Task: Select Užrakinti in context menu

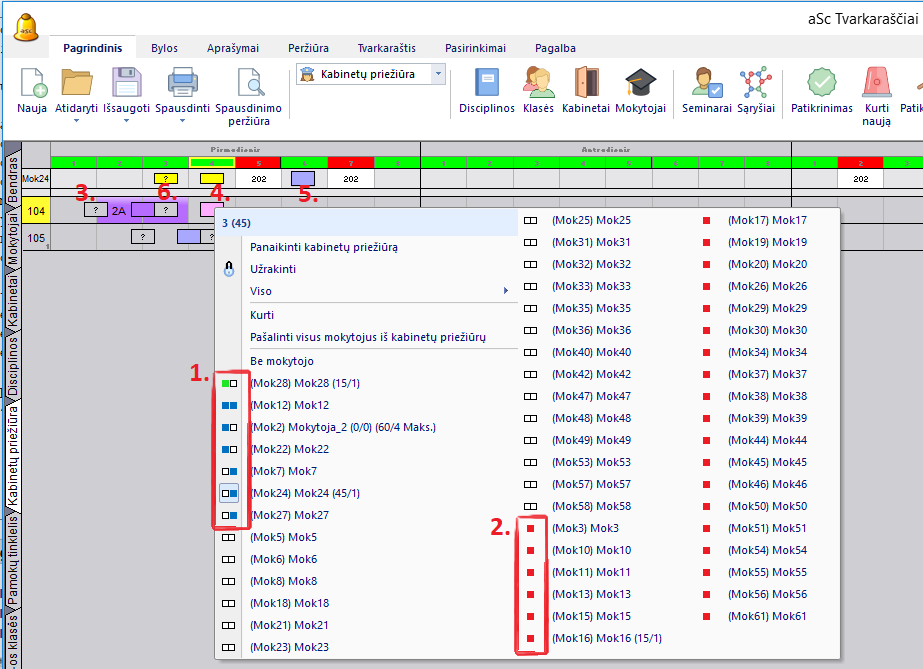Action: 273,269
